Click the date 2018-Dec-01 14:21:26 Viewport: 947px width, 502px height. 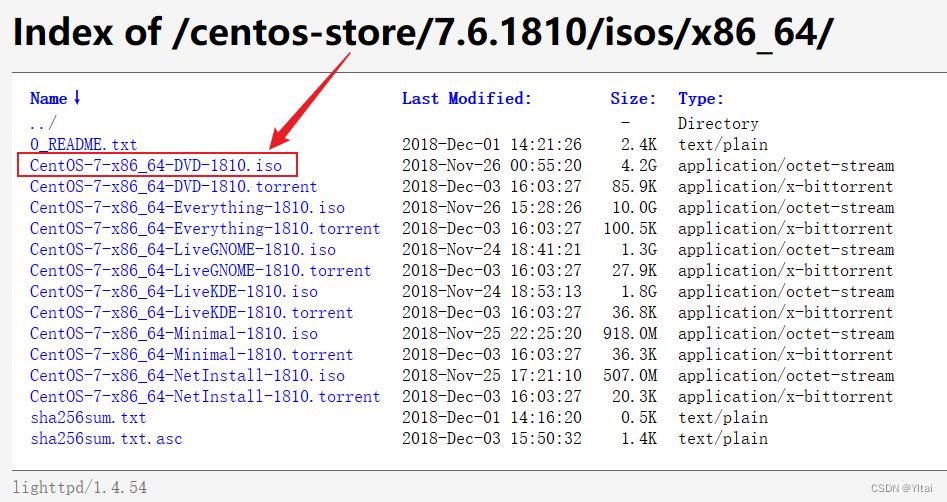coord(492,145)
